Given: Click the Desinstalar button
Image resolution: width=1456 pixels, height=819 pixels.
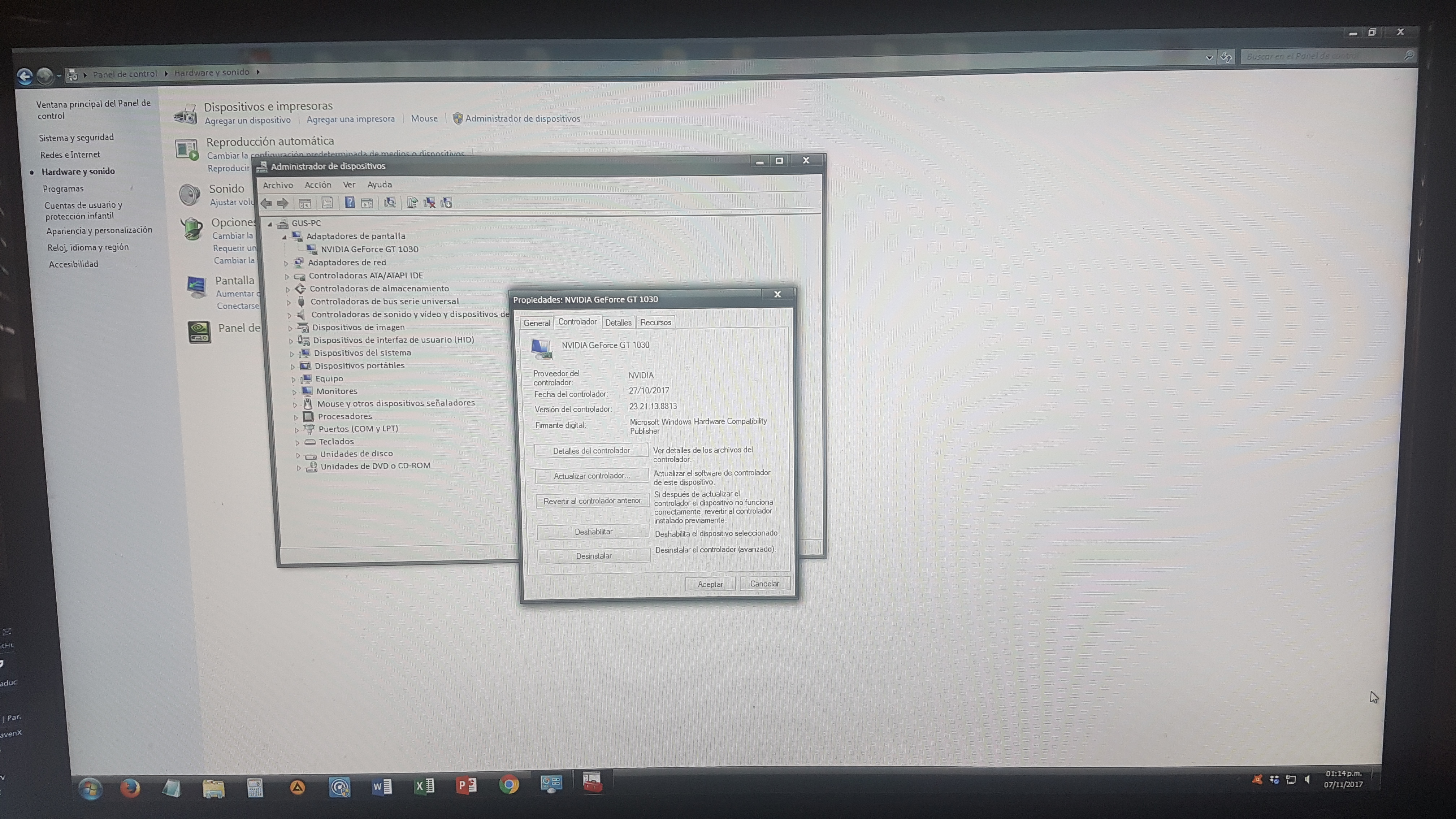Looking at the screenshot, I should [593, 556].
